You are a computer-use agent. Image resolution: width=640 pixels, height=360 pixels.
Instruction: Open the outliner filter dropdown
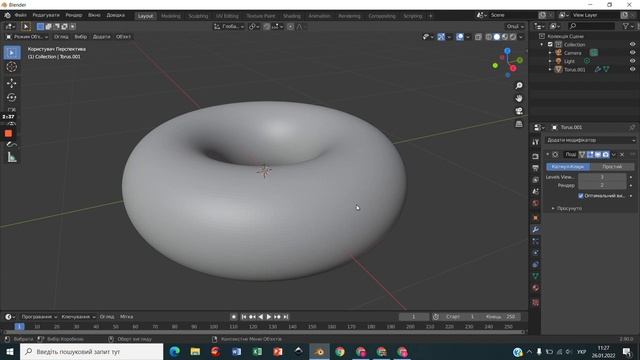coord(628,26)
